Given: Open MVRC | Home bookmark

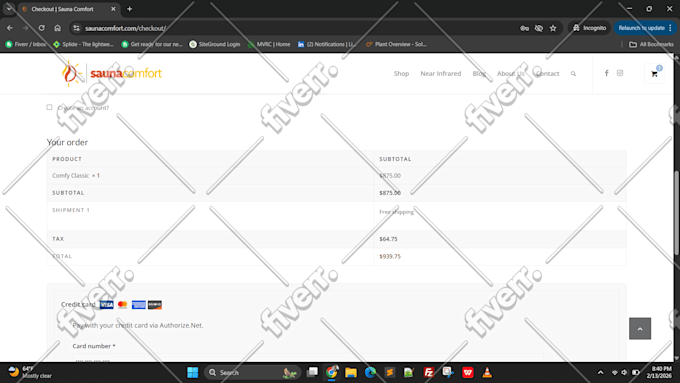Looking at the screenshot, I should pyautogui.click(x=269, y=44).
